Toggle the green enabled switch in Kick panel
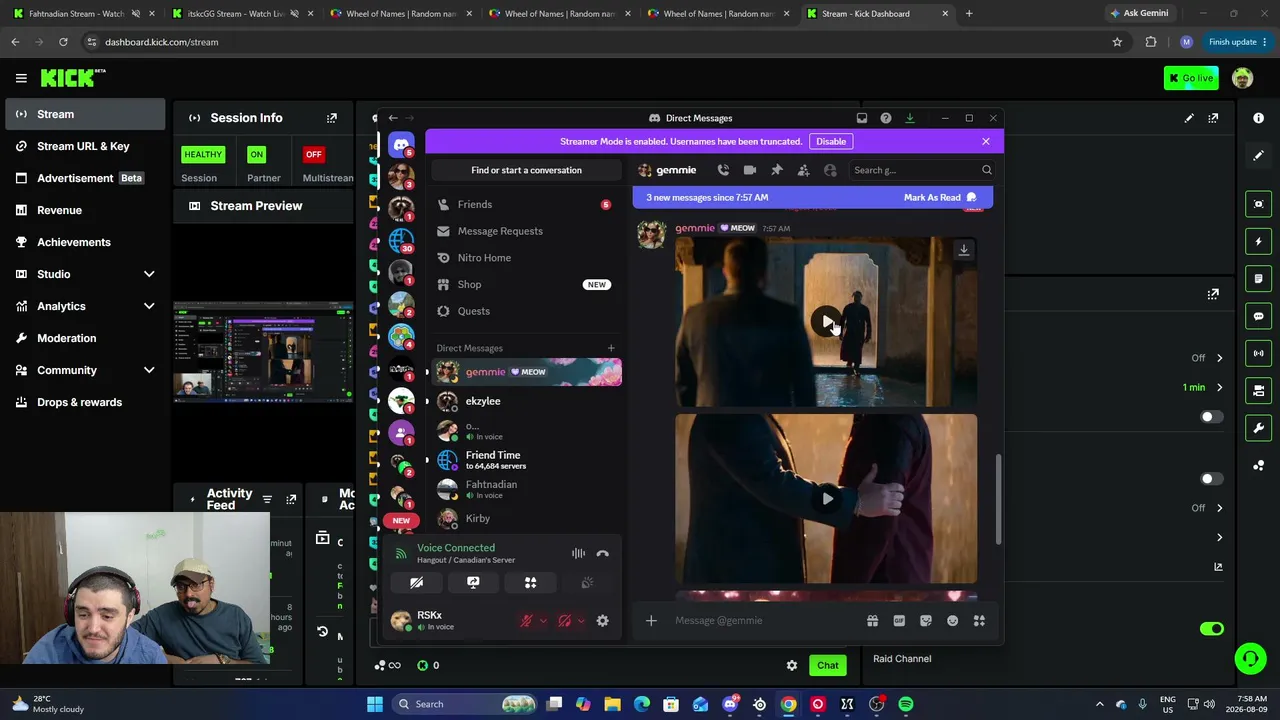 point(1211,629)
